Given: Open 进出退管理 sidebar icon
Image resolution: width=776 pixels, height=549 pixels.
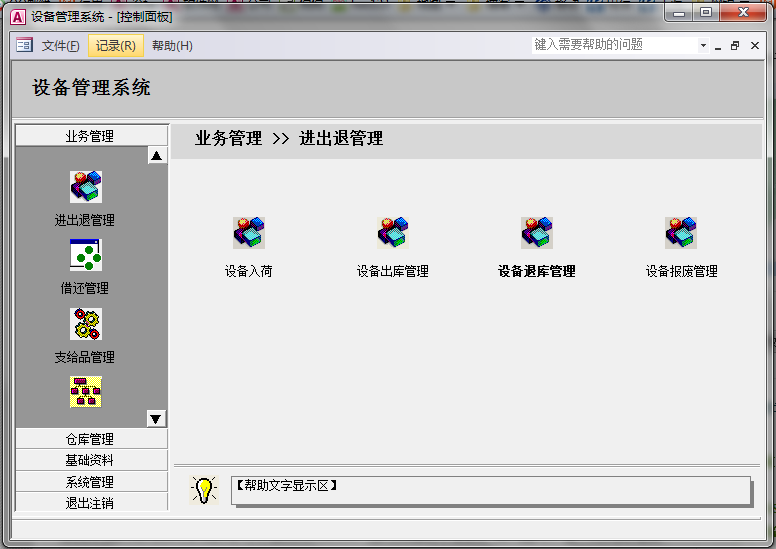Looking at the screenshot, I should point(86,187).
